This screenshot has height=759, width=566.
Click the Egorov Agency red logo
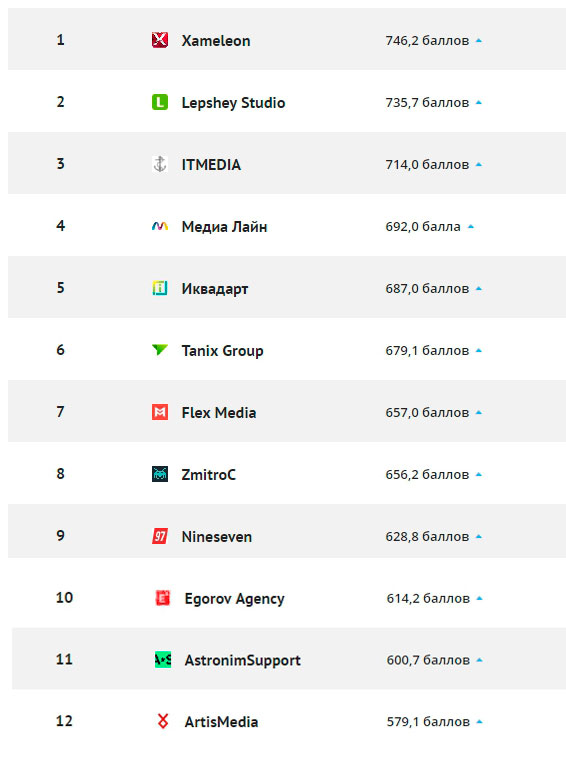pos(163,598)
